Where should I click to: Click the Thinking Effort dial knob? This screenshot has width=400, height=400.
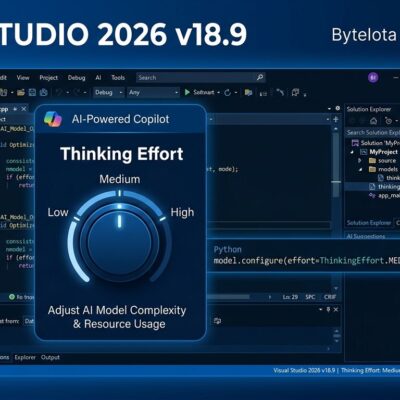119,242
